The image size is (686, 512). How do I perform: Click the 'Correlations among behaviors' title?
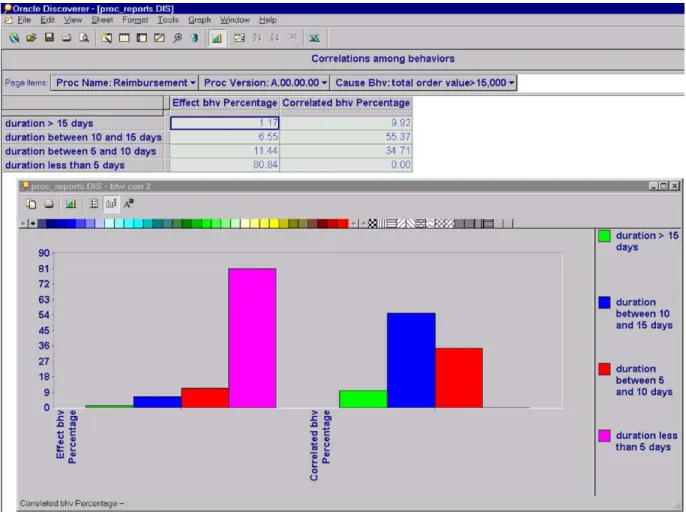tap(383, 59)
